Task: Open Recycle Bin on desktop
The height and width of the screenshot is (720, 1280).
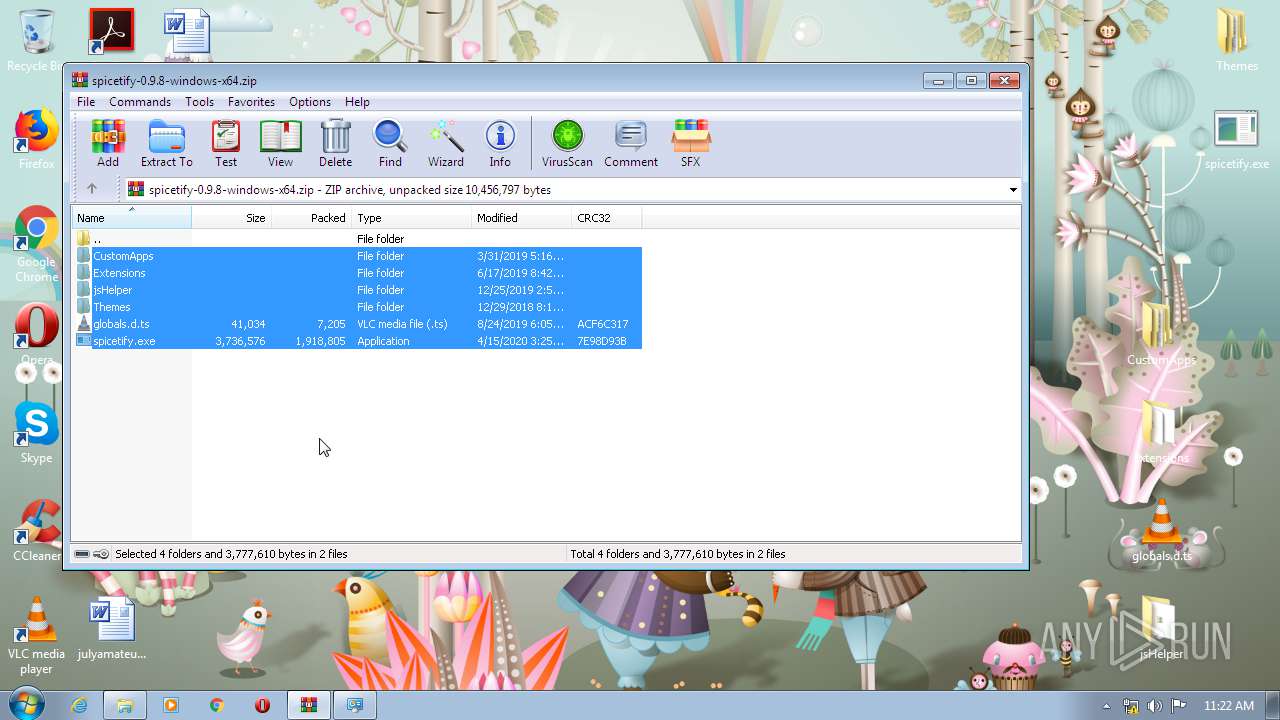Action: click(36, 40)
